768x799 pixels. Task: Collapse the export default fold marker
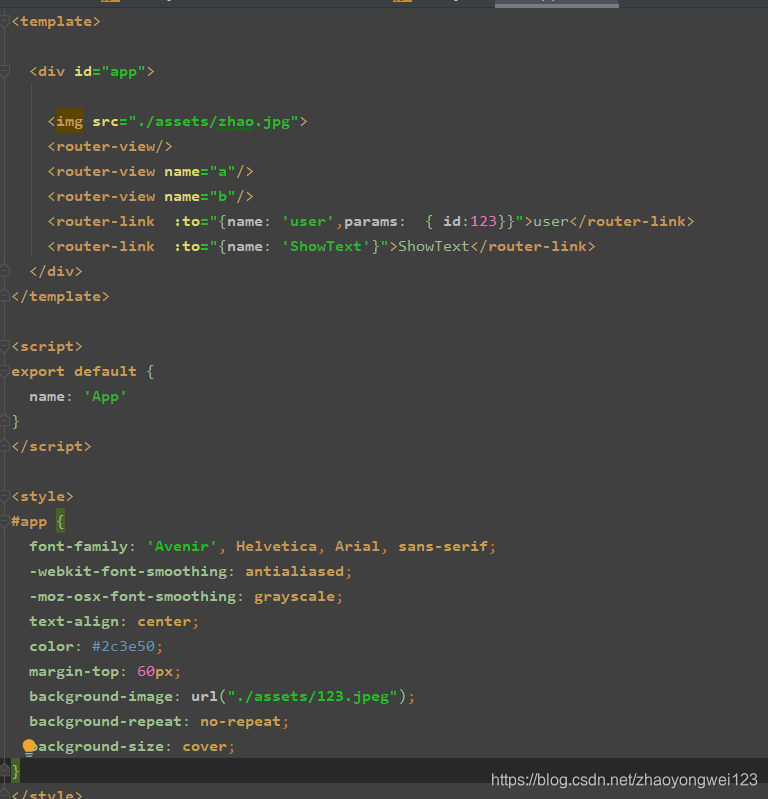5,371
